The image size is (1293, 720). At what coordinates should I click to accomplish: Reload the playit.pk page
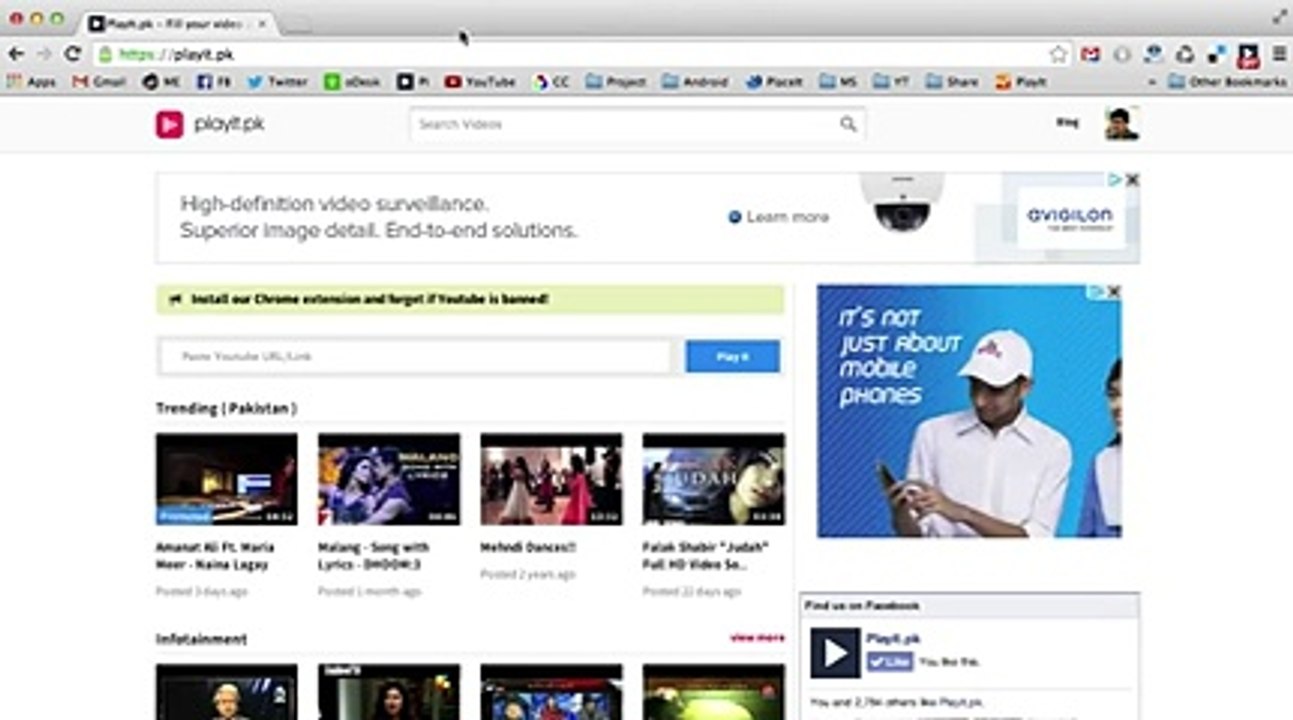(x=72, y=54)
